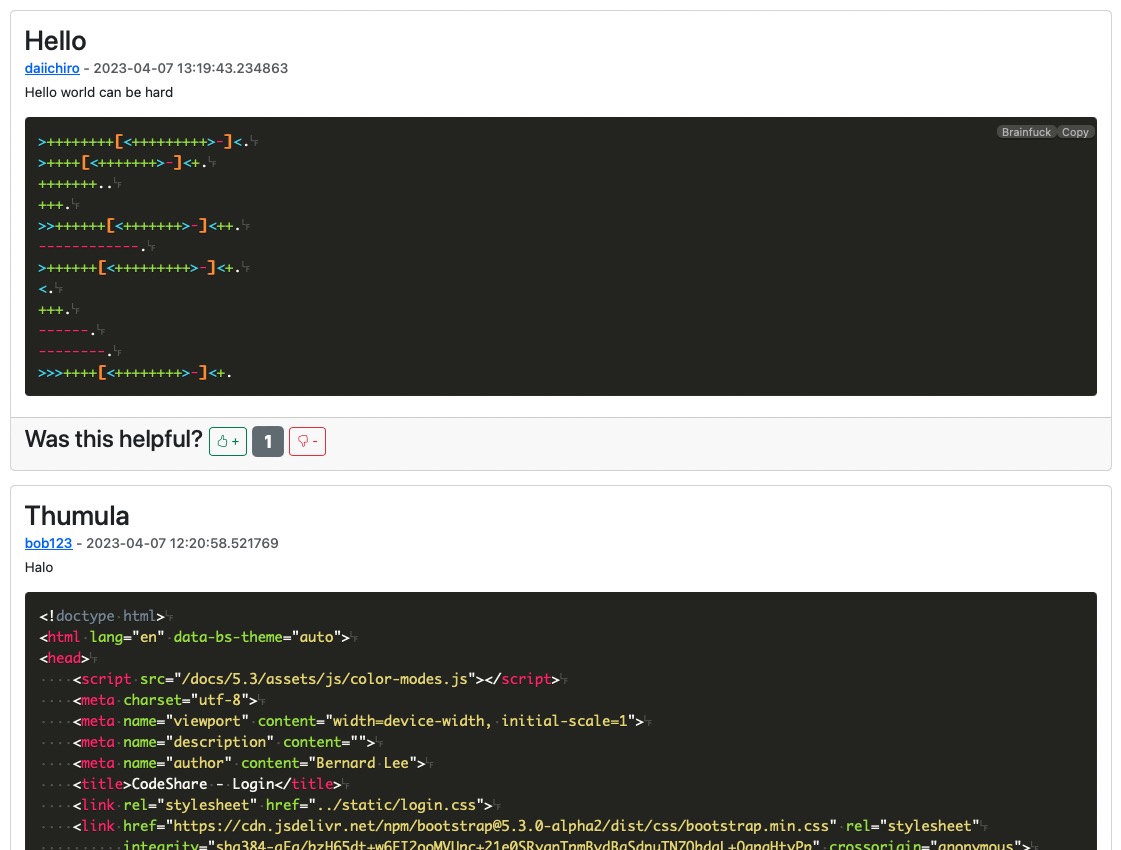Click the timestamp 2023-04-07 12:20:58.521769

(x=182, y=543)
